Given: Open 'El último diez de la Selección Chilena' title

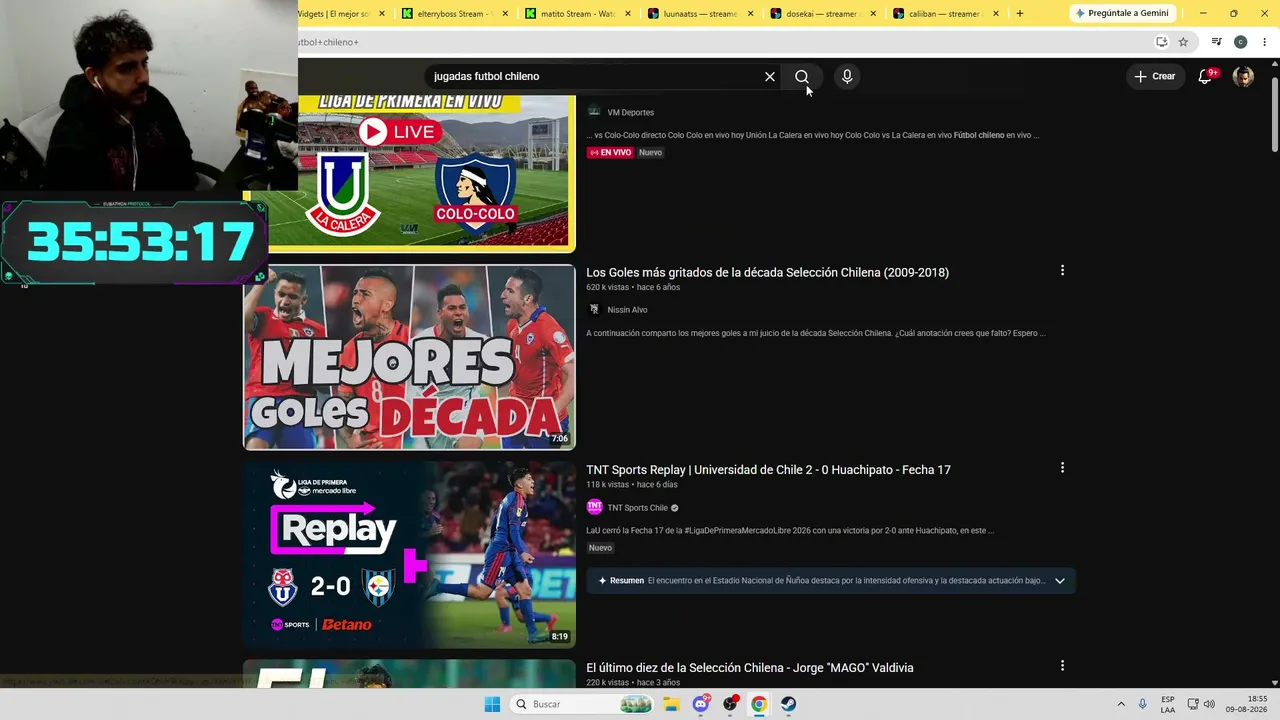Looking at the screenshot, I should [750, 668].
